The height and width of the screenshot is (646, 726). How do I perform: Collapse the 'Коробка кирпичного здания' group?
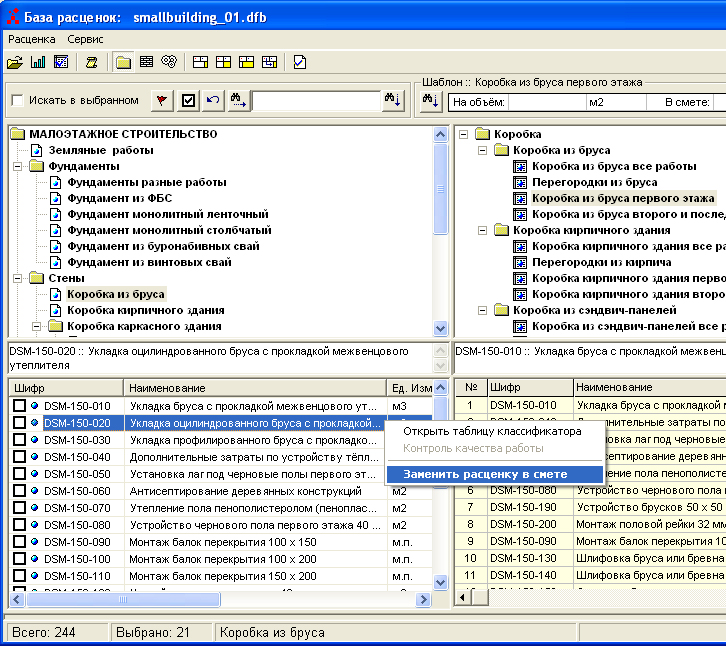pyautogui.click(x=482, y=230)
